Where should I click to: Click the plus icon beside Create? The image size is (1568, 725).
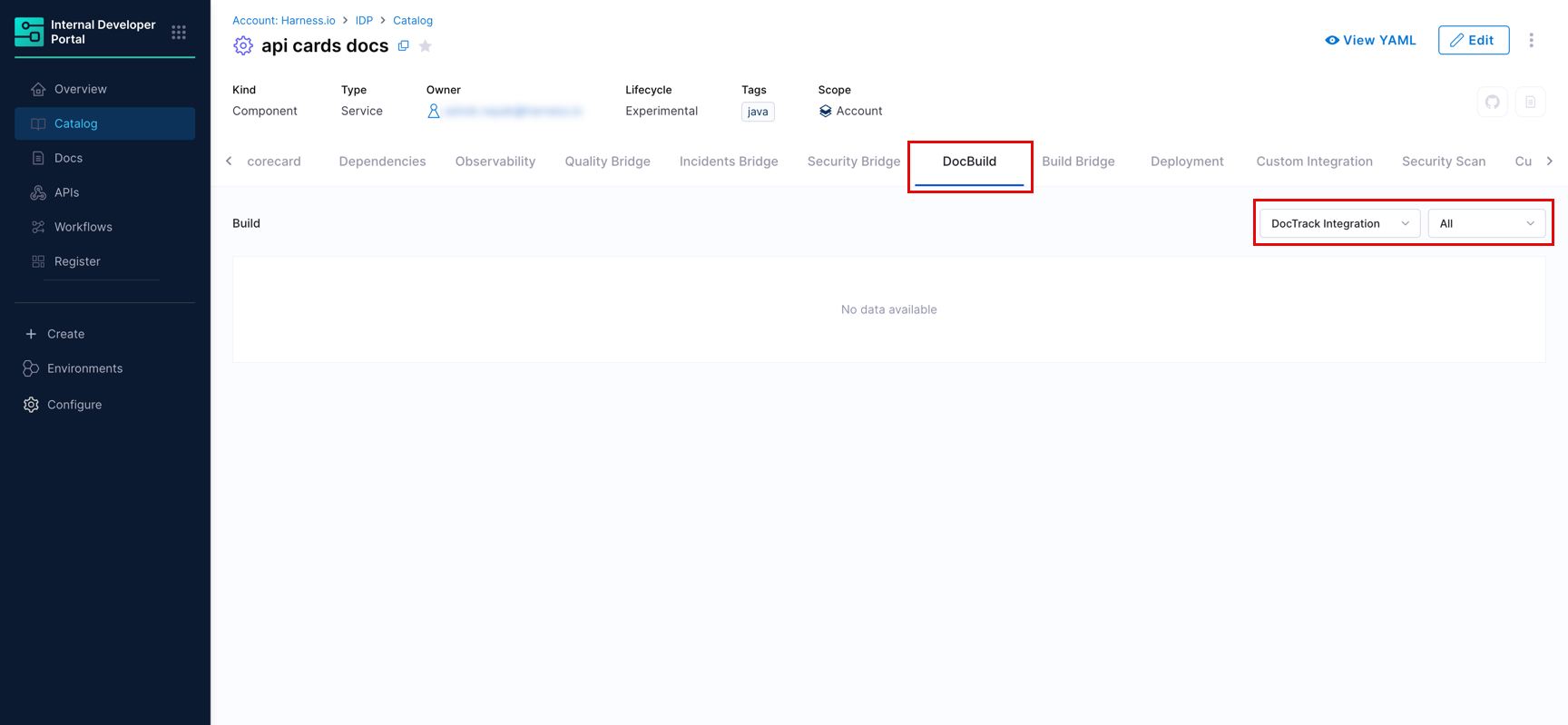click(31, 334)
